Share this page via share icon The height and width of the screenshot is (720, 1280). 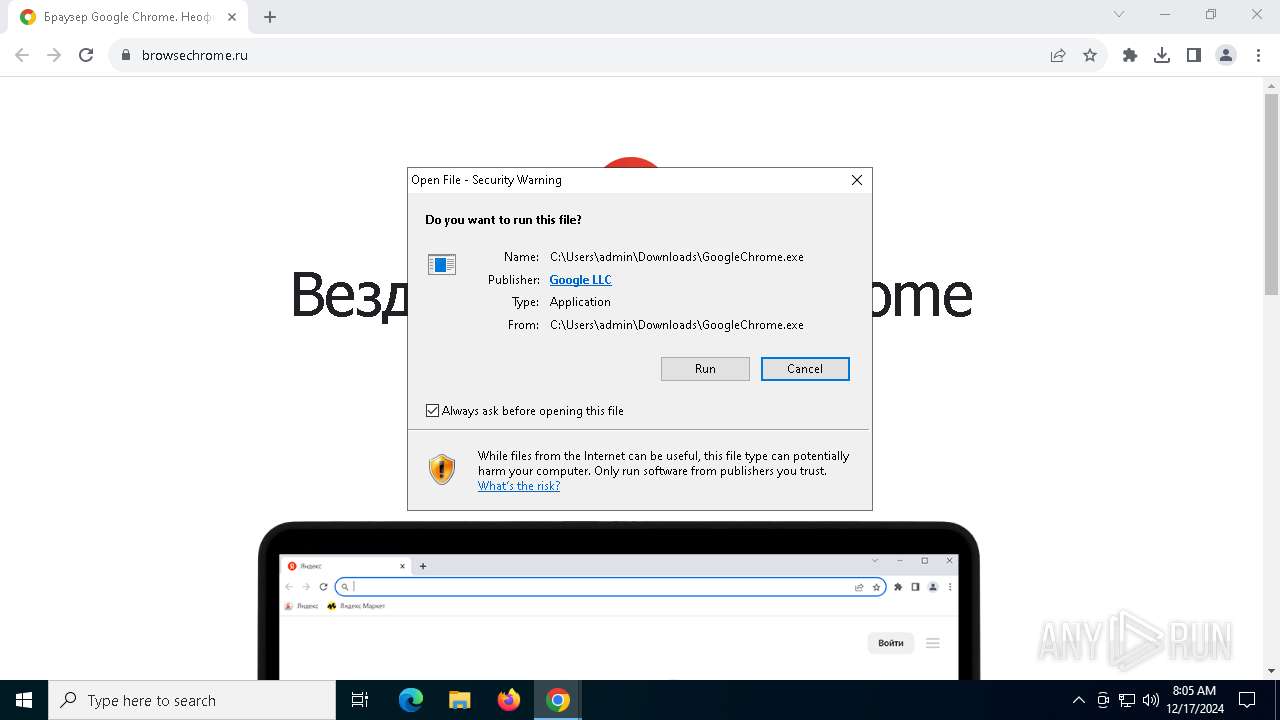1058,56
